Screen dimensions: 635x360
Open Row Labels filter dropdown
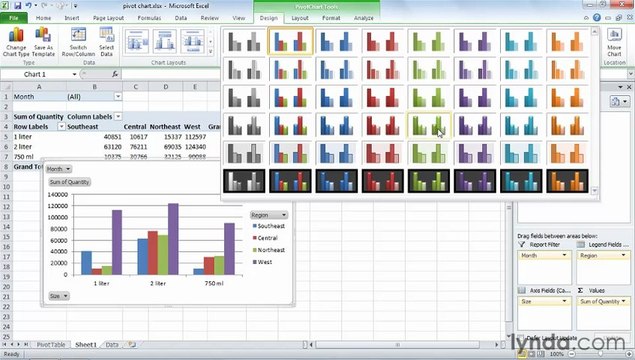point(61,127)
